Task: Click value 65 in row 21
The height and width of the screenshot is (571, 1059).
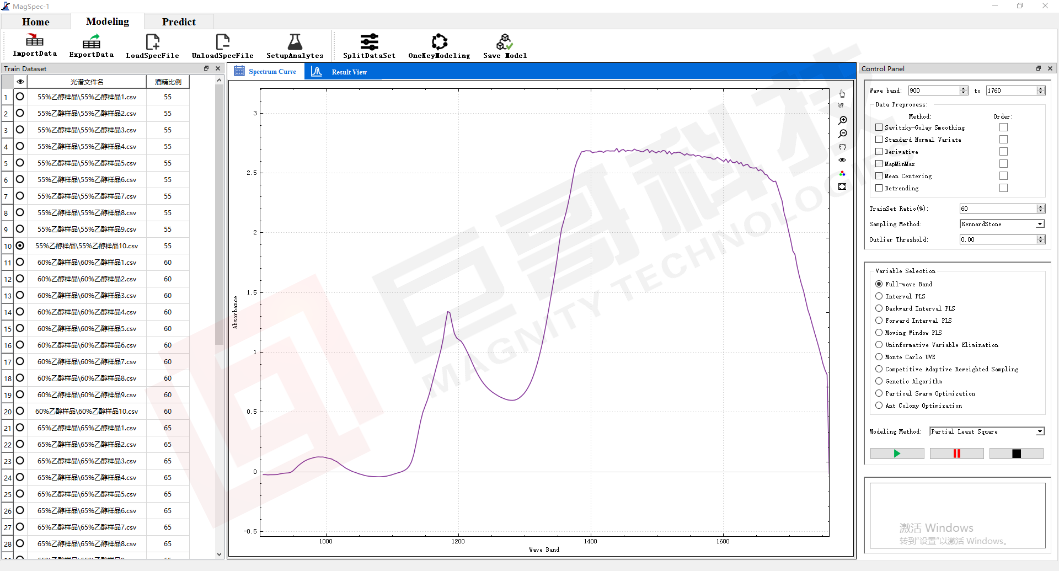Action: pyautogui.click(x=167, y=428)
